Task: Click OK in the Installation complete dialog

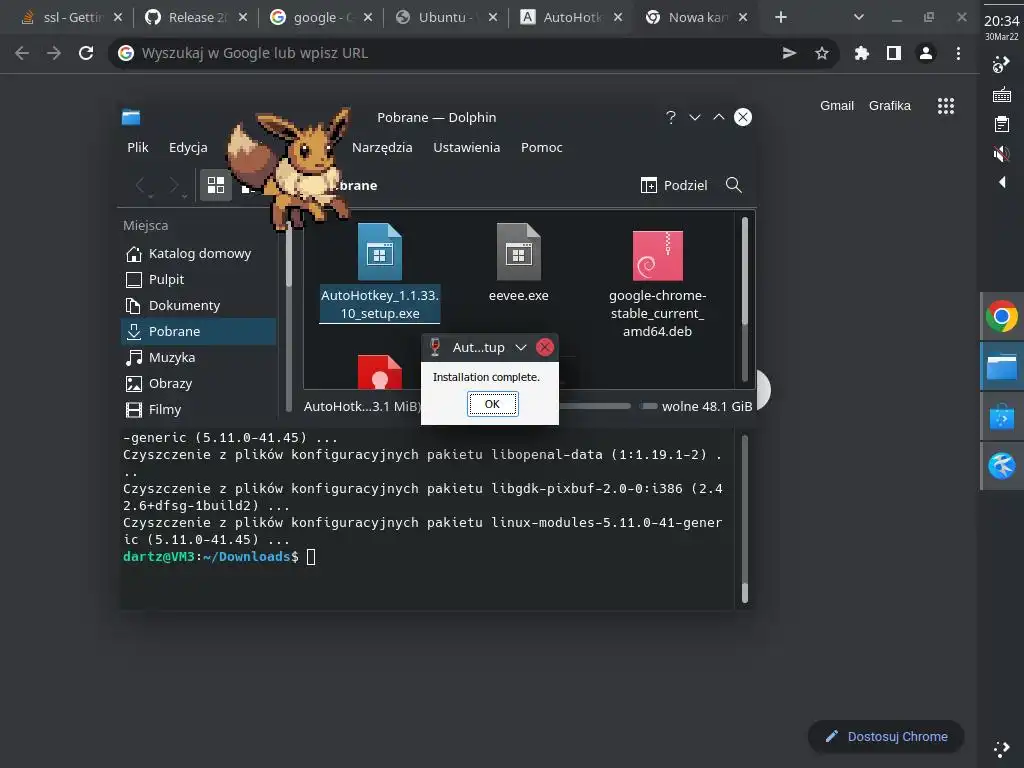Action: point(492,404)
